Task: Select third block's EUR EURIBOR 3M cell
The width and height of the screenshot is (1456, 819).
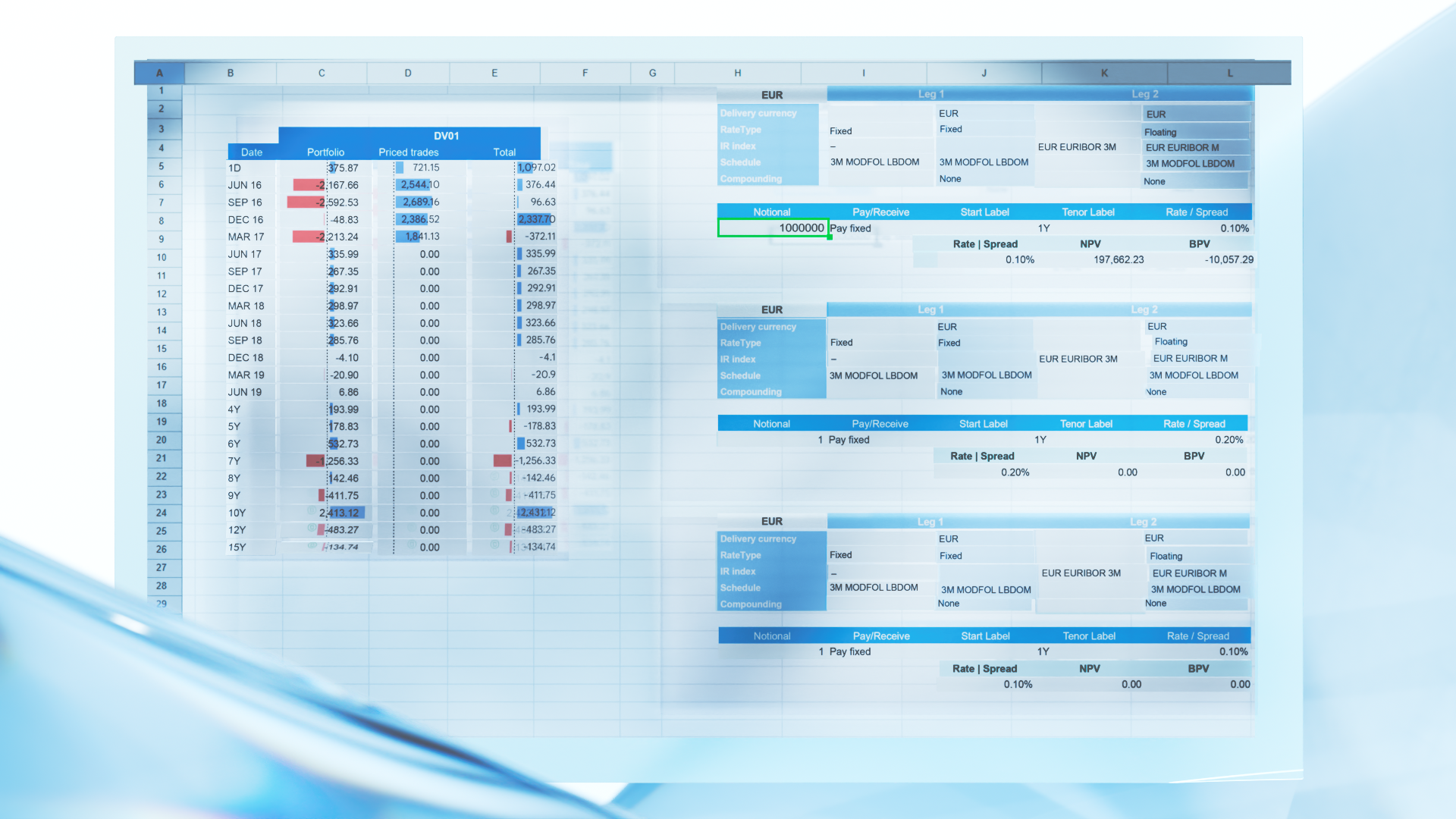Action: [1081, 573]
